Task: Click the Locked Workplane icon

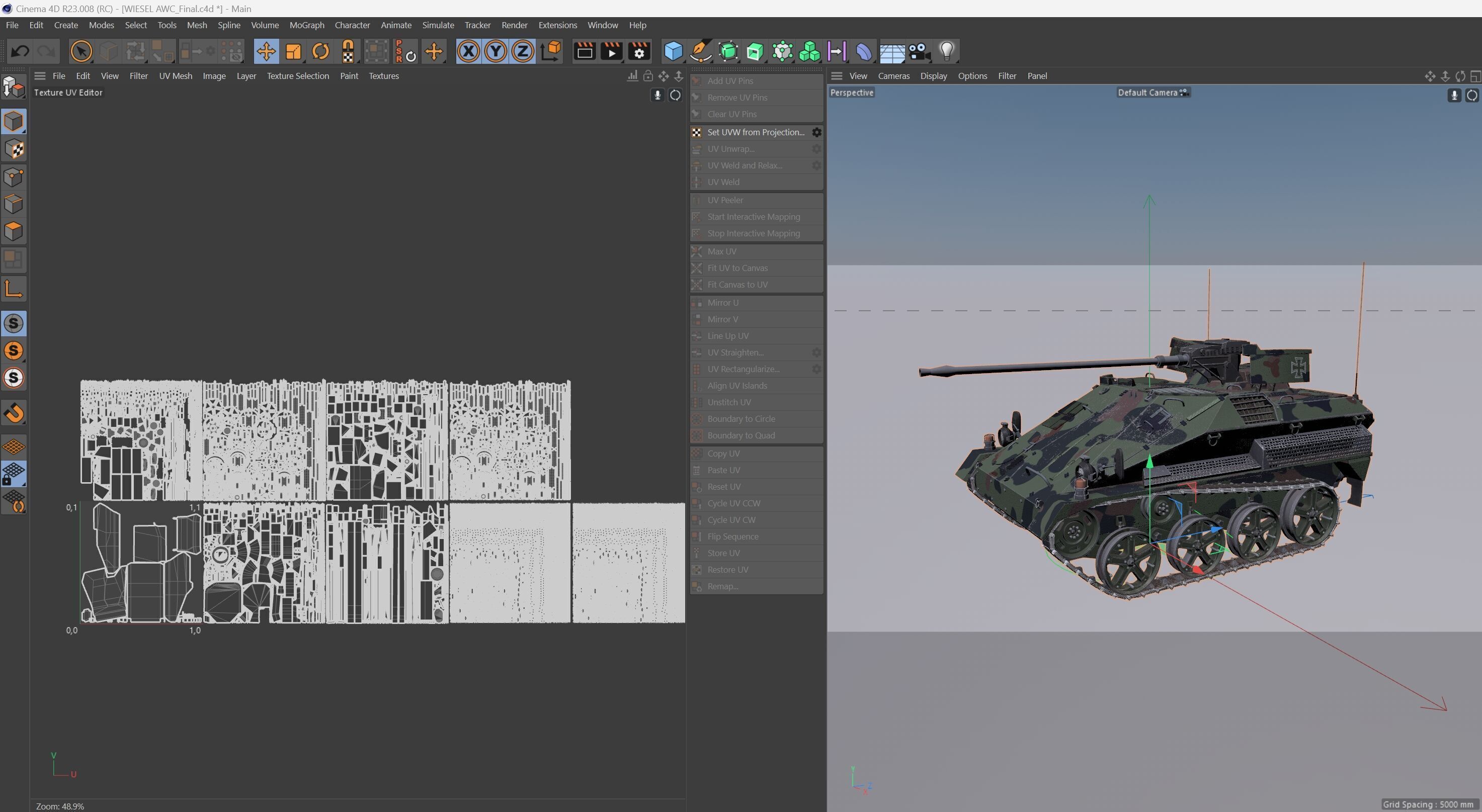Action: 14,475
